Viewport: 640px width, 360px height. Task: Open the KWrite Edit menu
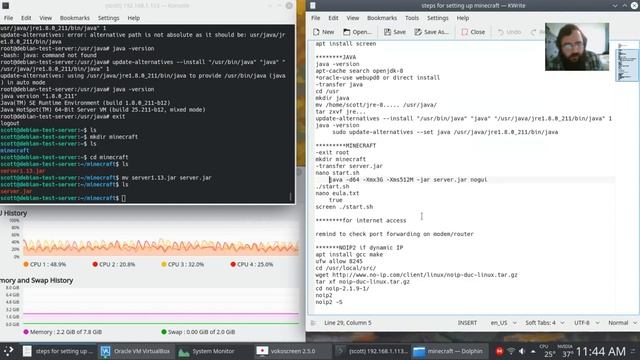pyautogui.click(x=333, y=18)
